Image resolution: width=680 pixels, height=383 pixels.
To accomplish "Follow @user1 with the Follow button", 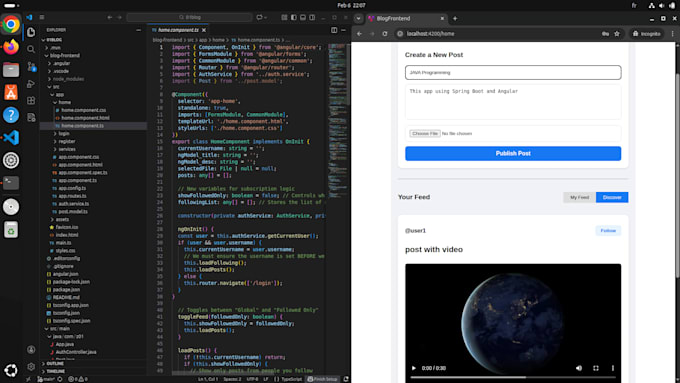I will click(608, 231).
